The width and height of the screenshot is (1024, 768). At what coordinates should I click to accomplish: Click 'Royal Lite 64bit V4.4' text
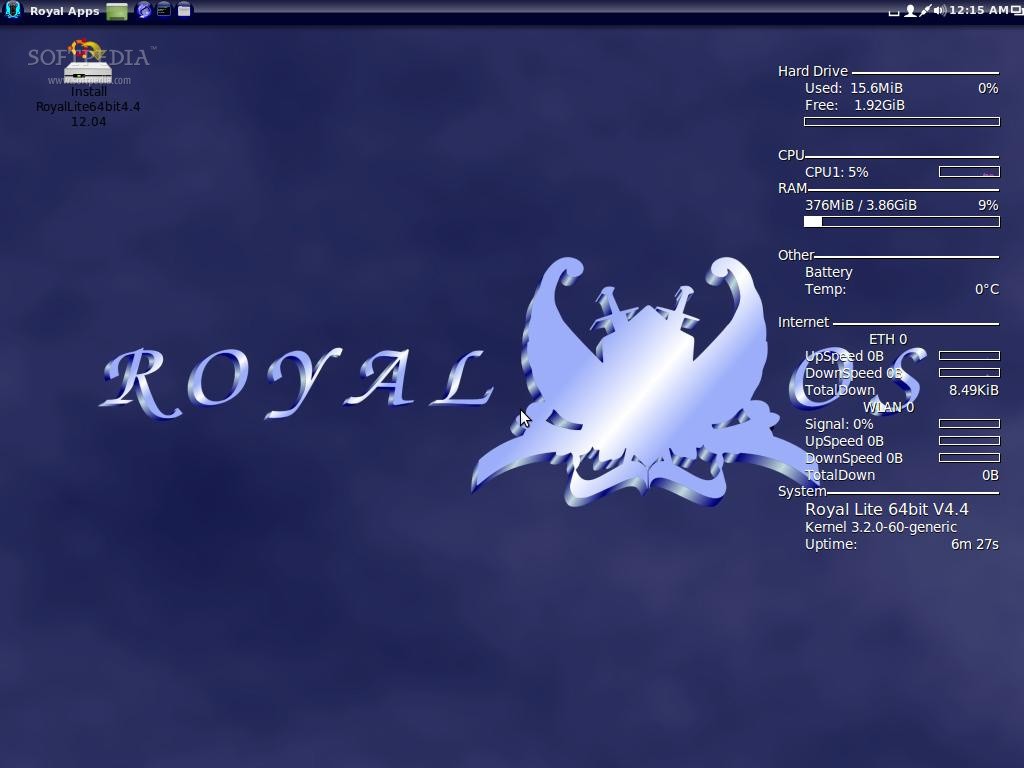click(x=886, y=509)
